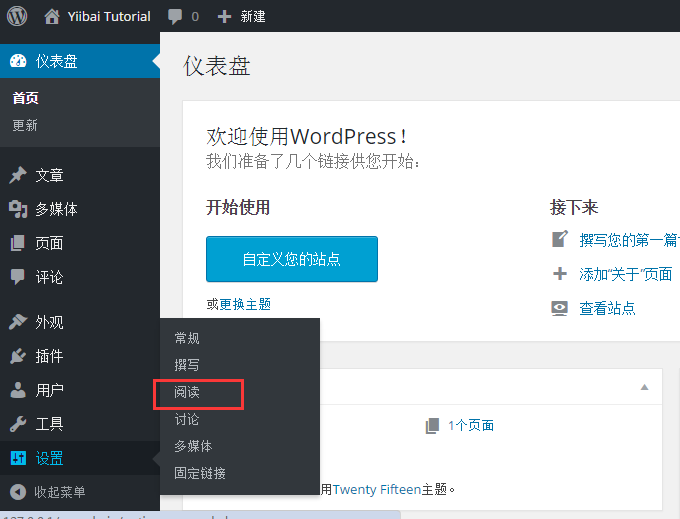The height and width of the screenshot is (519, 680).
Task: Click the 页面 pages icon in the sidebar
Action: (x=18, y=243)
